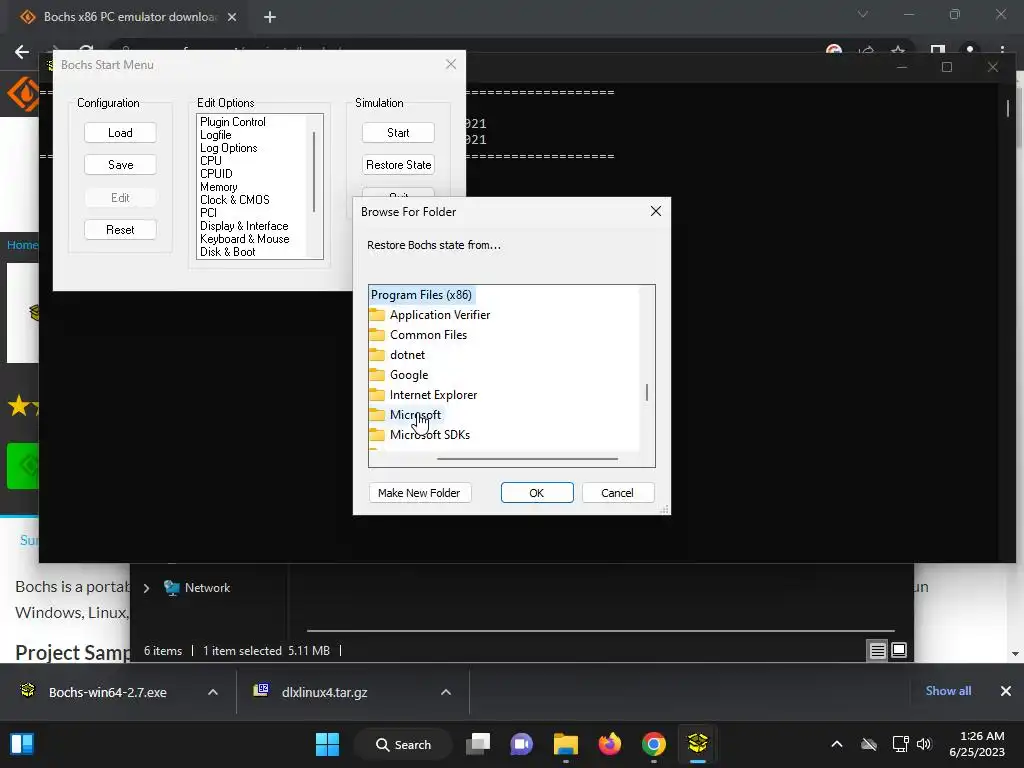
Task: Close the Bochs Start Menu dialog
Action: pos(451,64)
